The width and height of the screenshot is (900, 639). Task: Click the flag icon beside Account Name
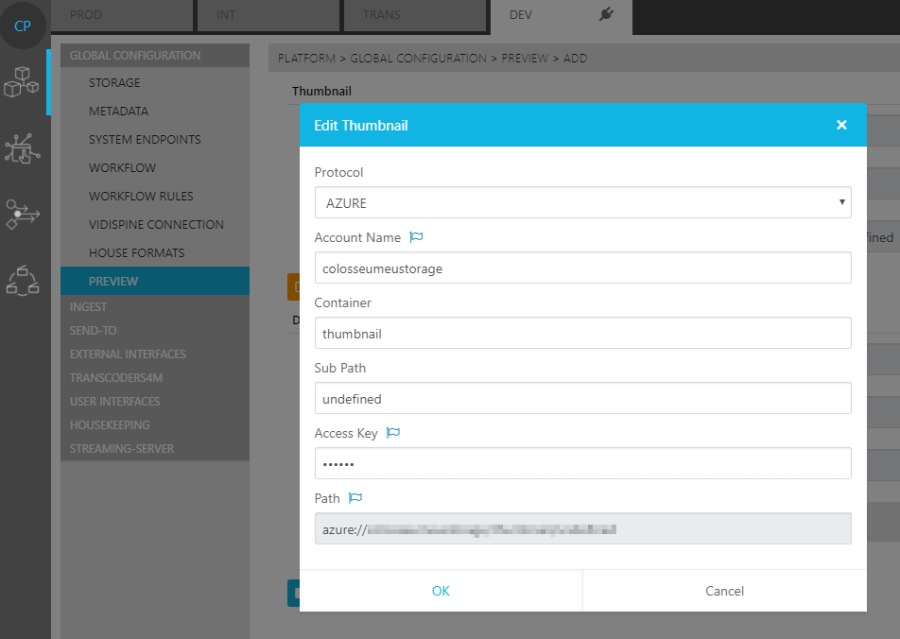(x=417, y=238)
